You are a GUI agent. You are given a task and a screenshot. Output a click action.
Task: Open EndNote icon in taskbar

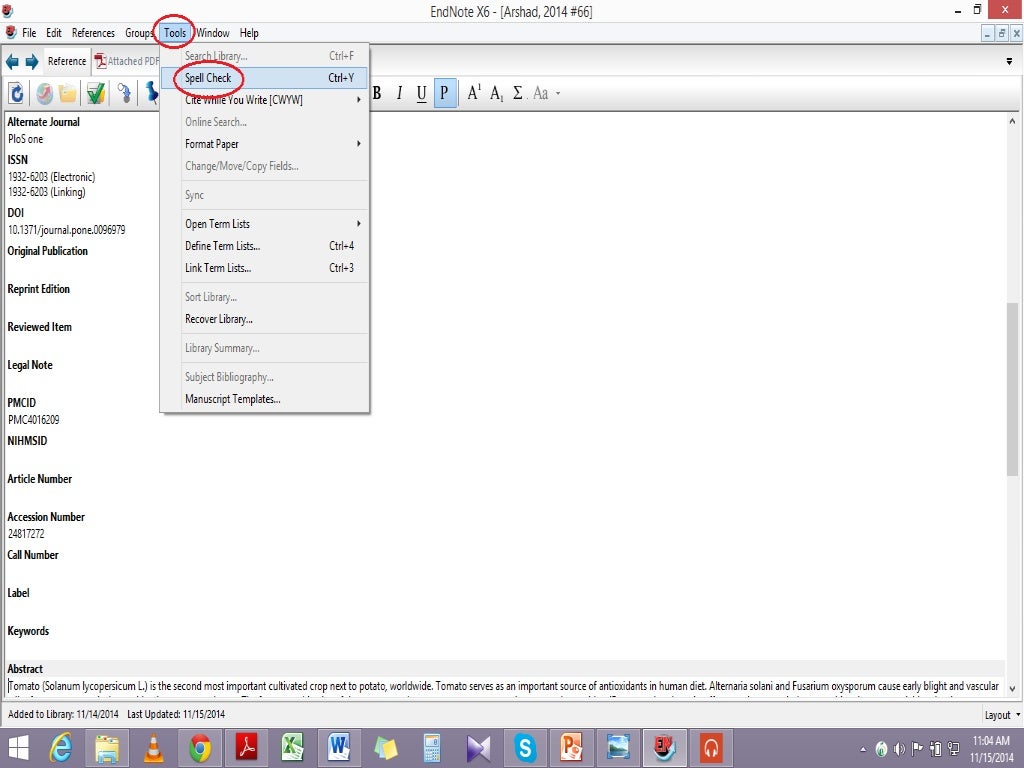pos(664,748)
